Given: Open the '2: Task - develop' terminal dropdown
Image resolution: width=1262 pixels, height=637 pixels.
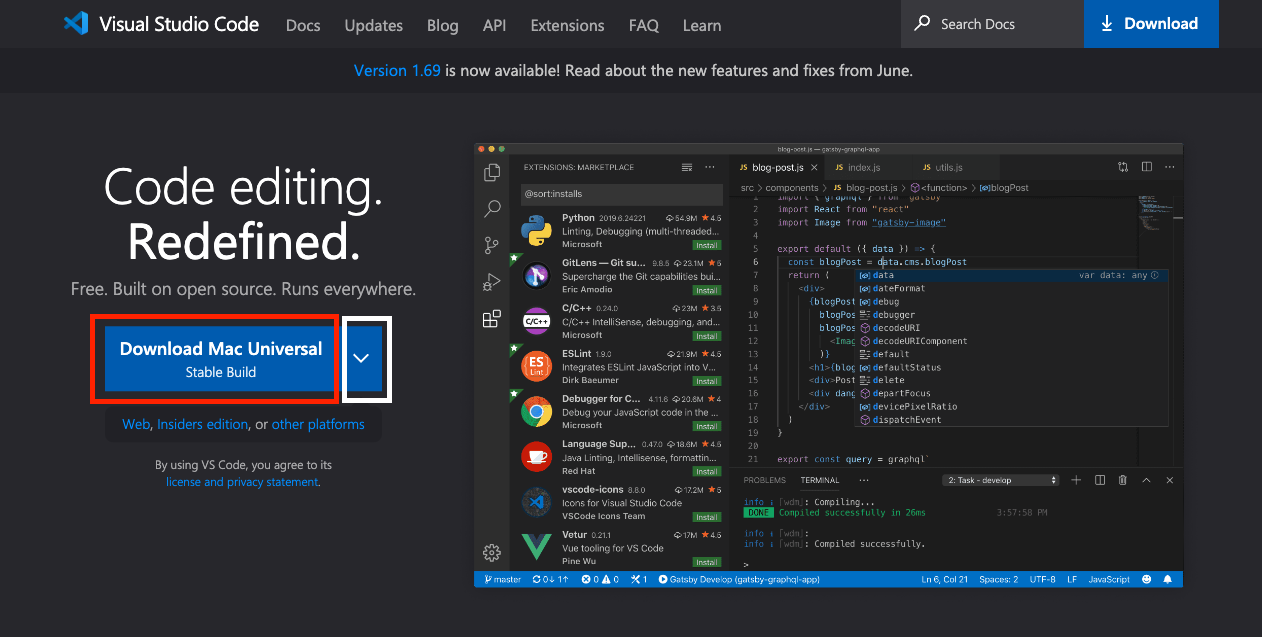Looking at the screenshot, I should (1000, 480).
